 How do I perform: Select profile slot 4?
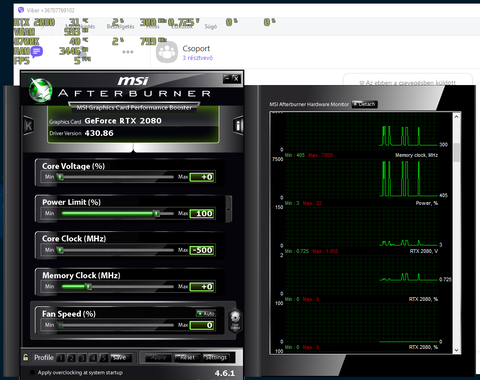pos(93,358)
